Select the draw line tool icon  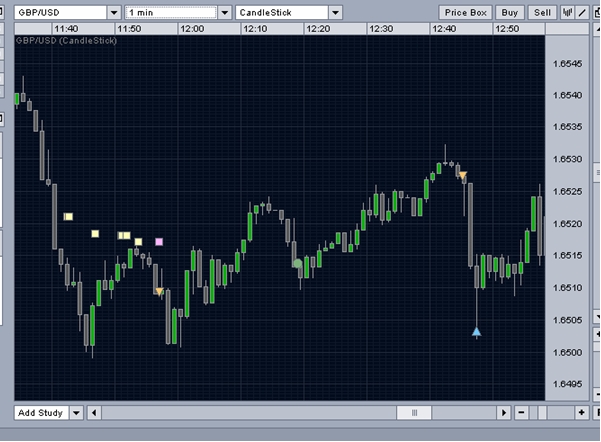(582, 13)
